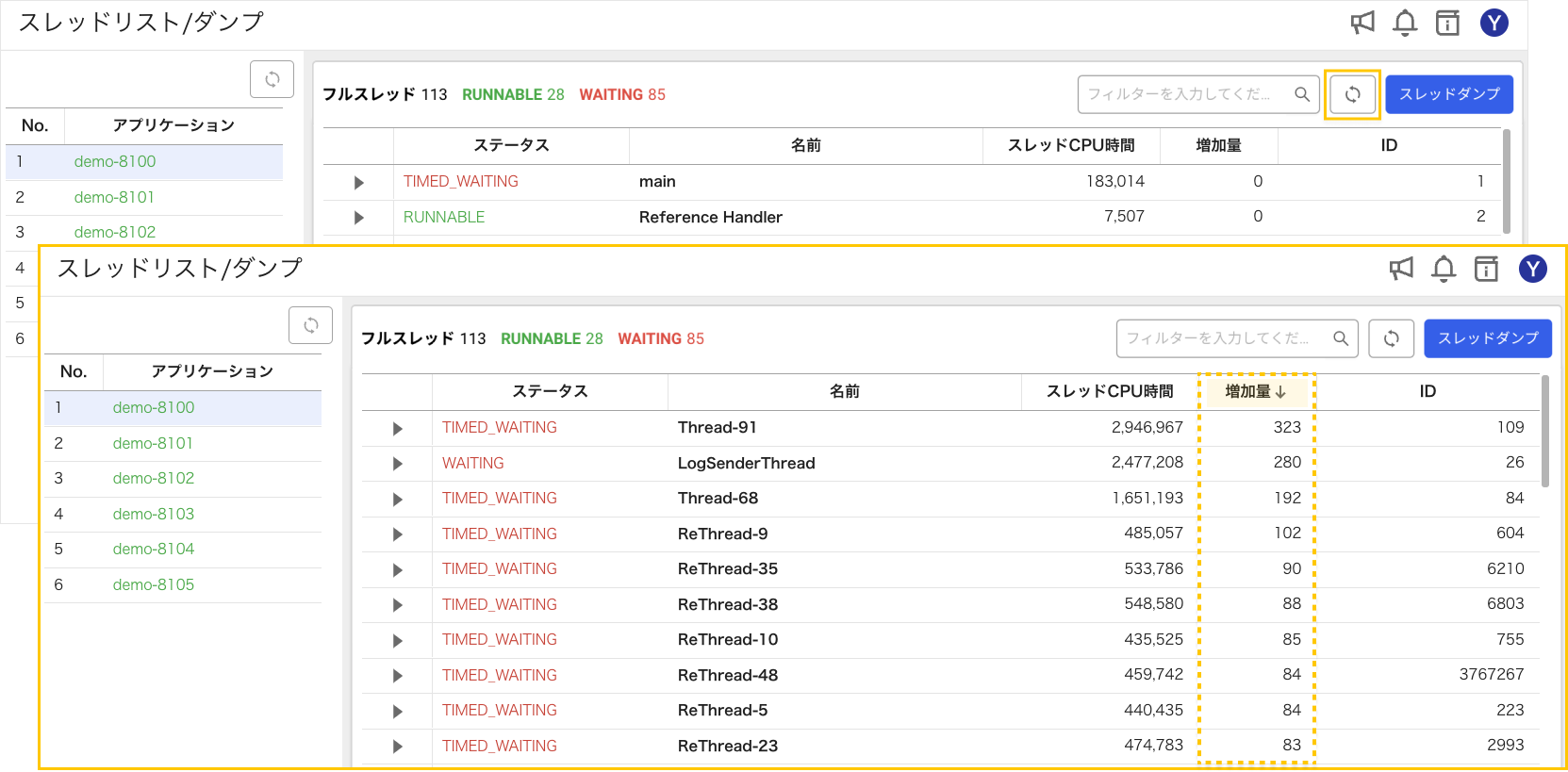Sort by ID column in front window
The width and height of the screenshot is (1568, 772).
(x=1428, y=391)
